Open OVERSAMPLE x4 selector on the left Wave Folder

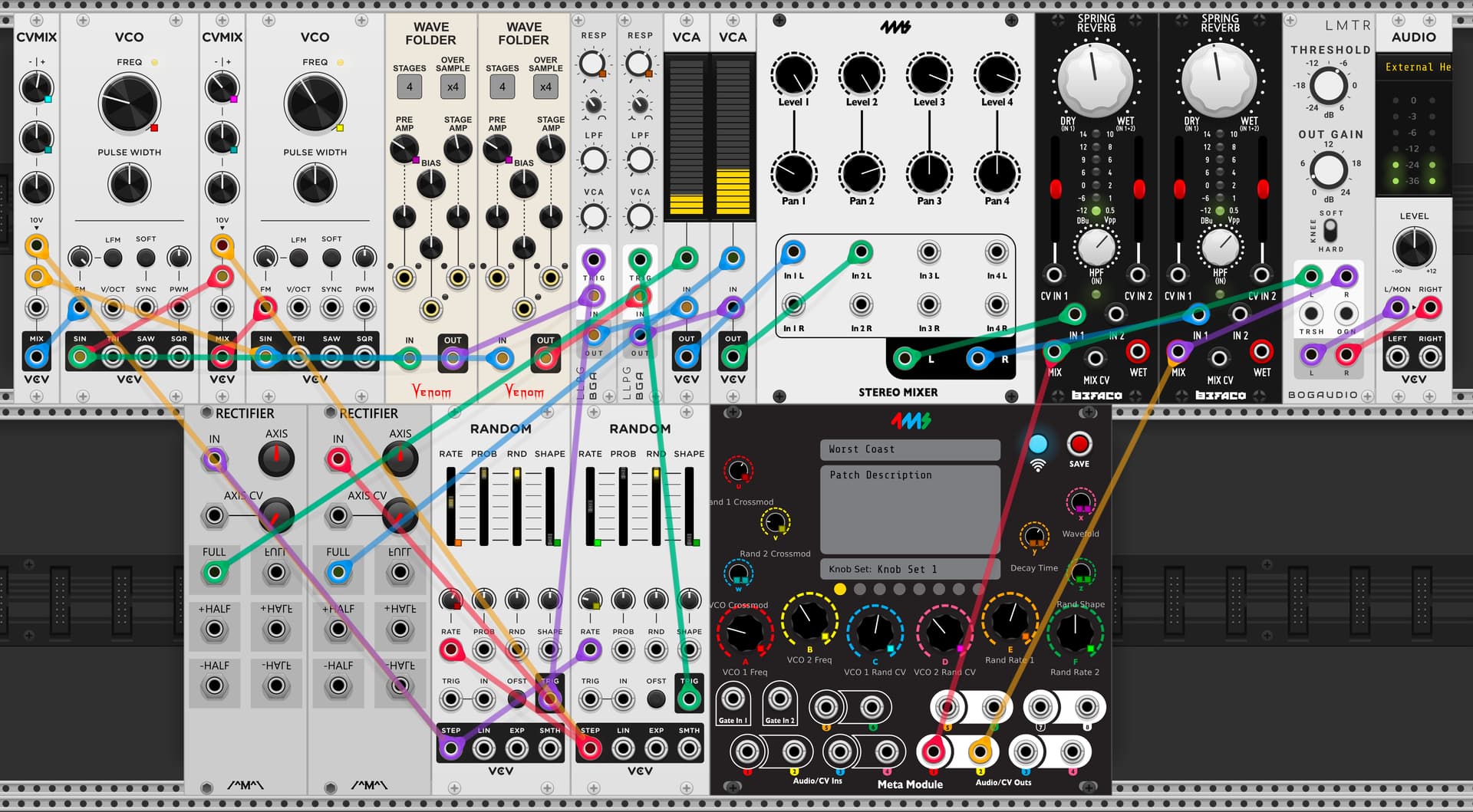[453, 87]
